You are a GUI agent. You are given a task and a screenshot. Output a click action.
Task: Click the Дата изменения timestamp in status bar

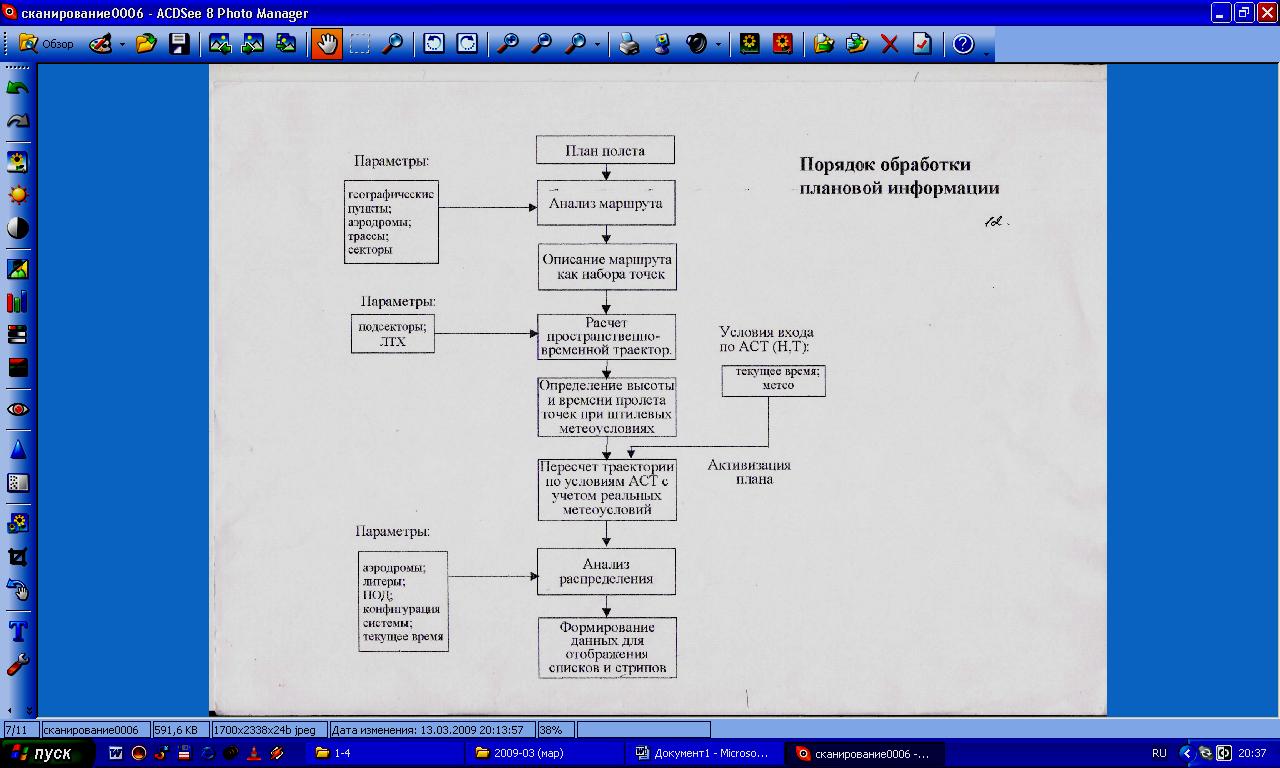point(432,730)
